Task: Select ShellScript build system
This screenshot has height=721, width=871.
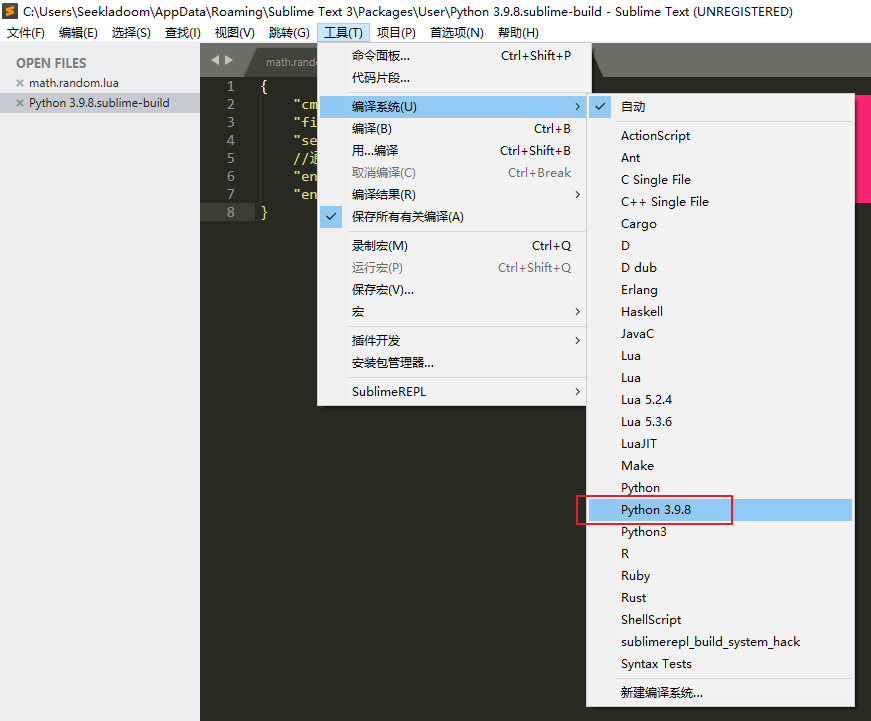Action: pos(720,620)
